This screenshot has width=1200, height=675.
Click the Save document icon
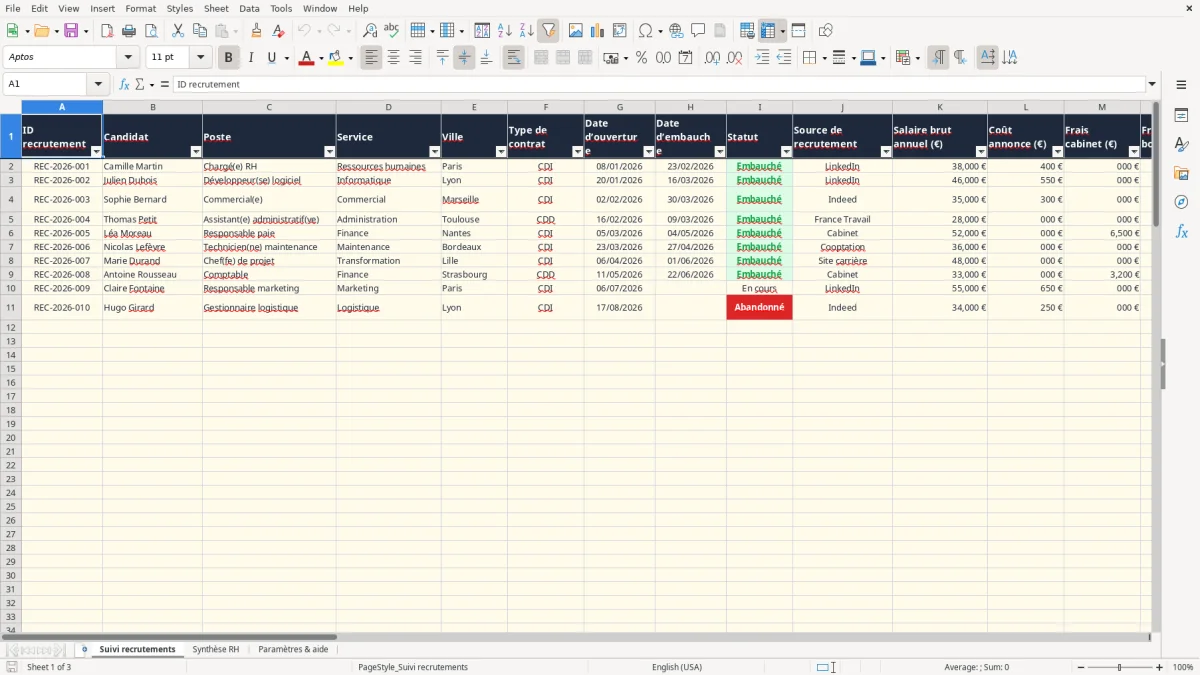[71, 31]
